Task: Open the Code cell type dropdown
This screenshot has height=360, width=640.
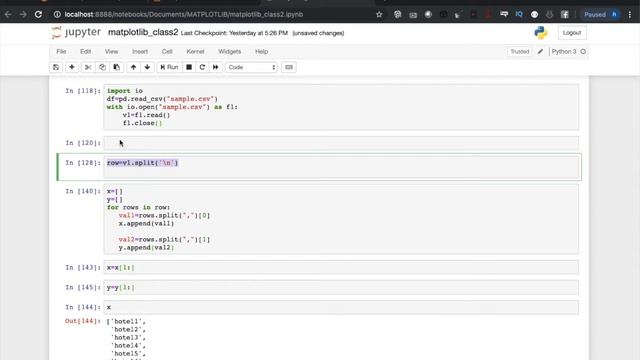Action: tap(251, 67)
